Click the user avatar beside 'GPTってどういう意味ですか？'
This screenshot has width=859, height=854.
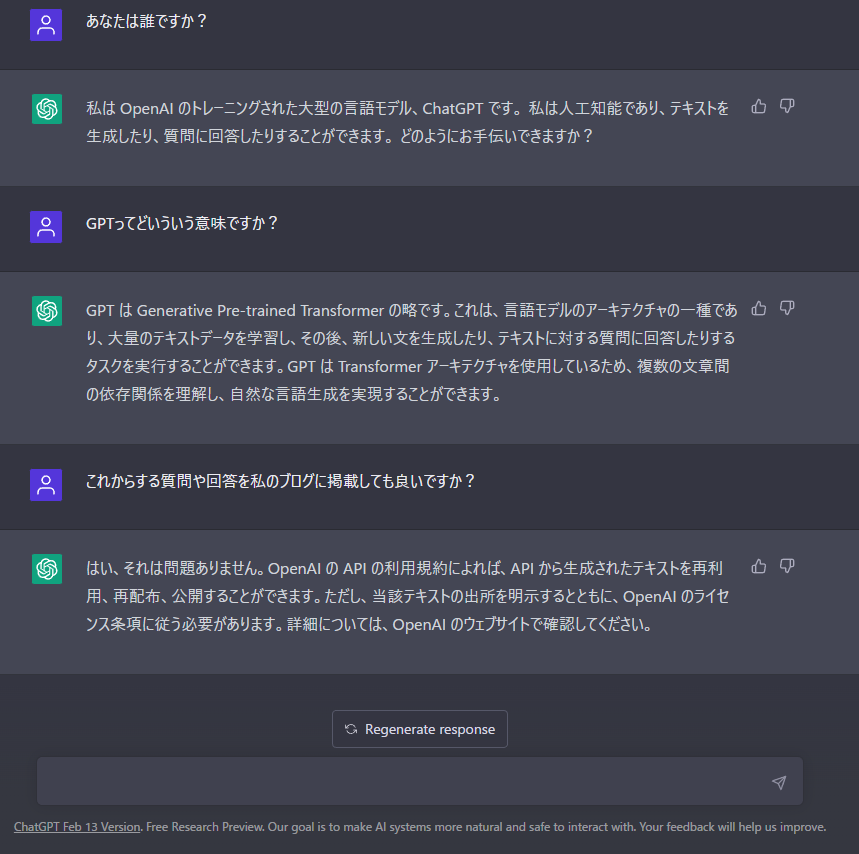(46, 227)
